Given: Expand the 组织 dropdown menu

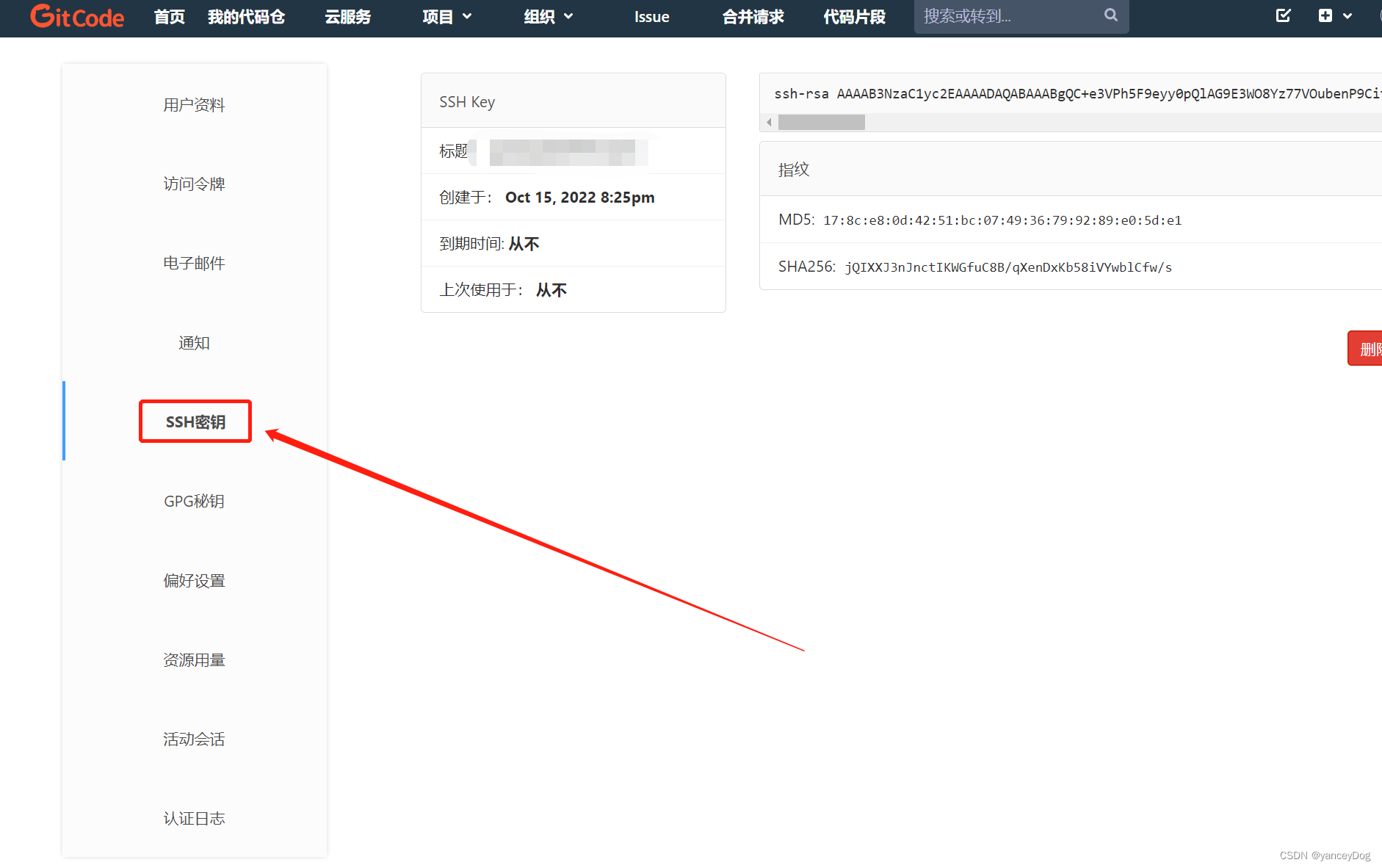Looking at the screenshot, I should (547, 16).
